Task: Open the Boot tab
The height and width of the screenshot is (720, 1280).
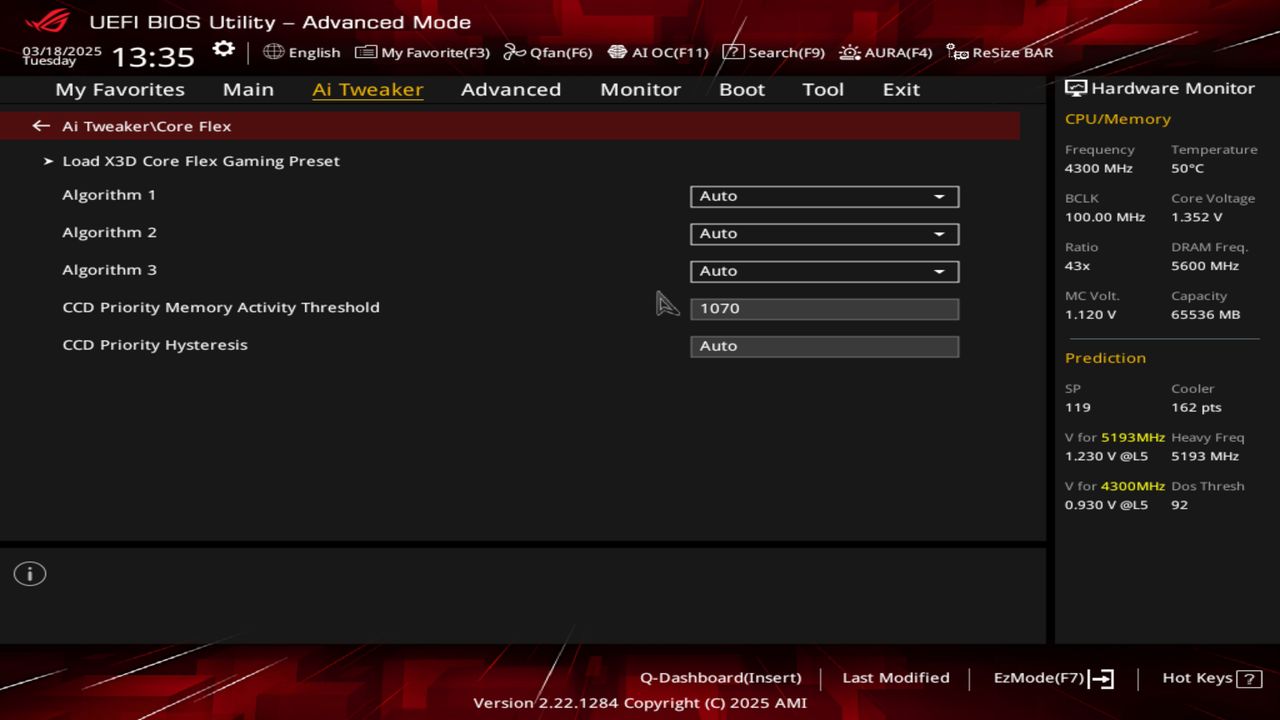Action: tap(741, 90)
